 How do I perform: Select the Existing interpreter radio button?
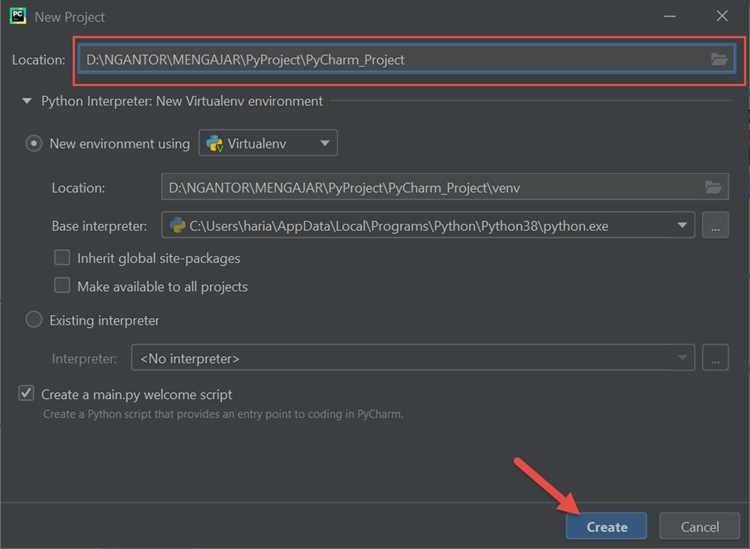pos(33,319)
